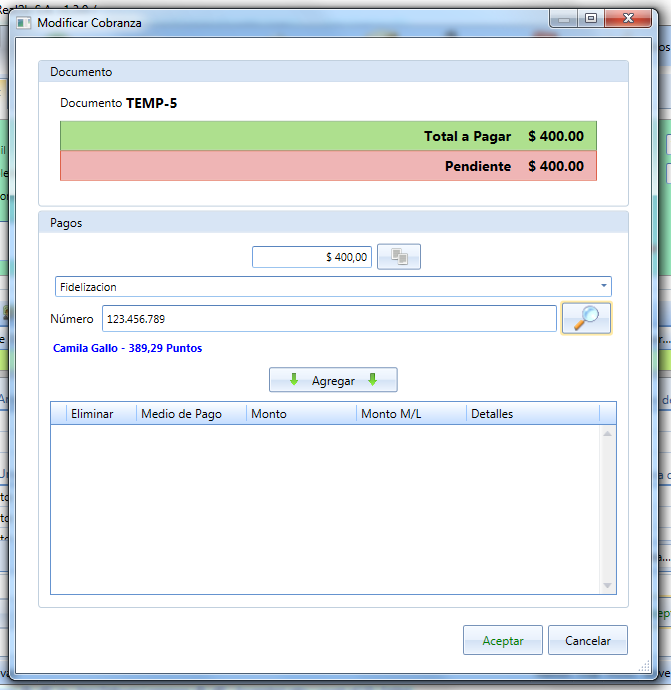Click Aceptar to confirm the payment
Screen dimensions: 671x690
(502, 640)
